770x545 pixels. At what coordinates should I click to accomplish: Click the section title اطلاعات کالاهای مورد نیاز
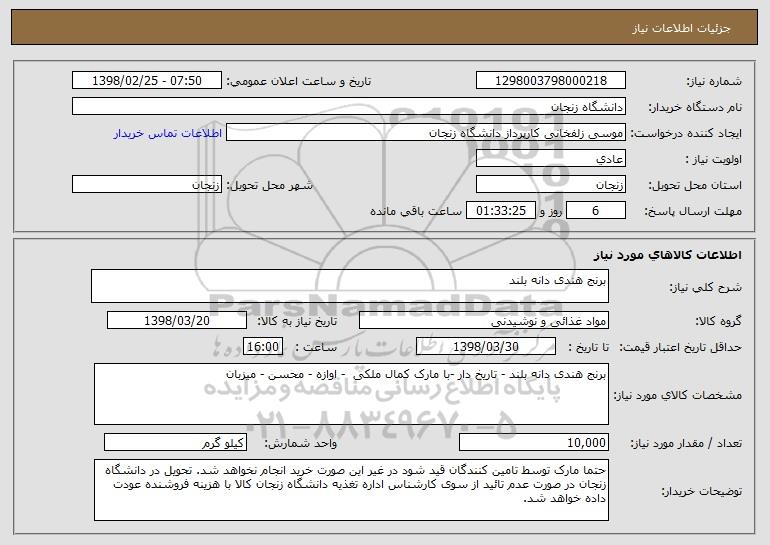667,255
